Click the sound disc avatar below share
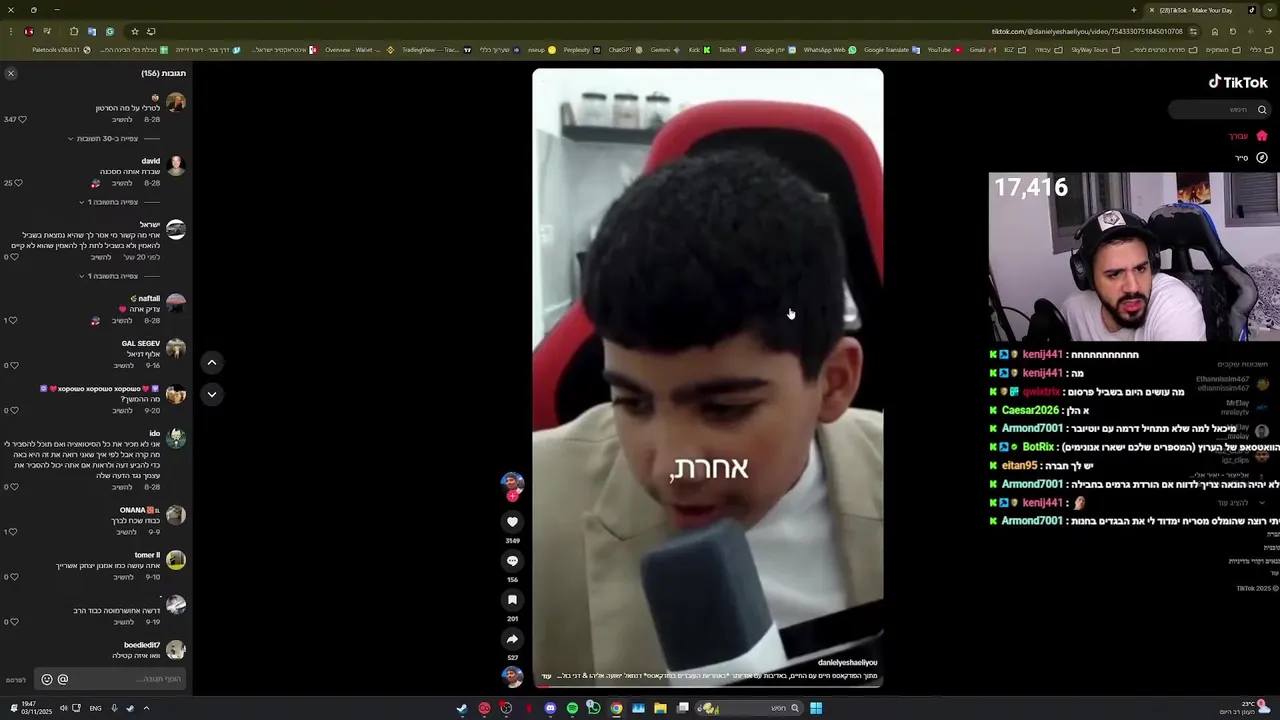The image size is (1280, 720). (x=512, y=676)
